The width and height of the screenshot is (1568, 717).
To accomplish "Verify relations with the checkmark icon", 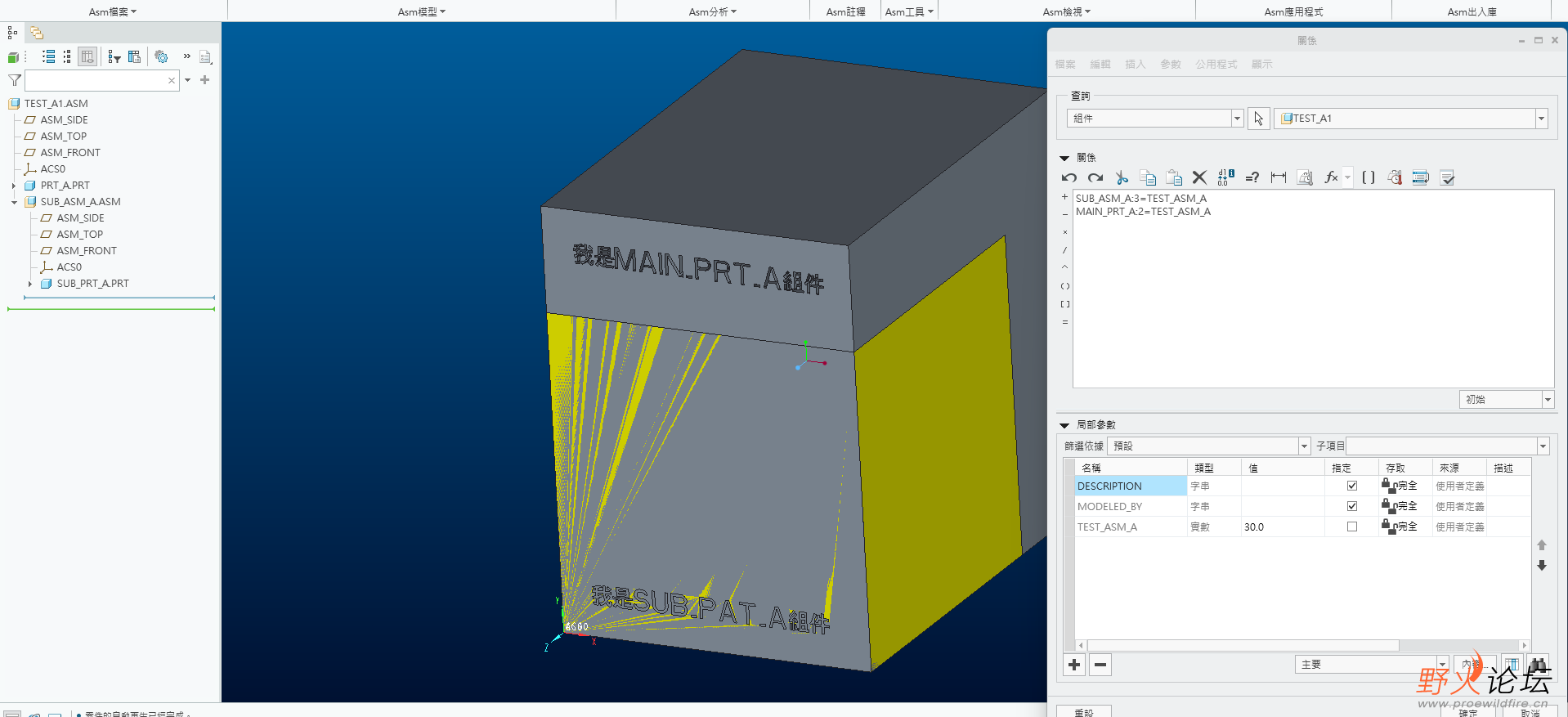I will (1447, 177).
